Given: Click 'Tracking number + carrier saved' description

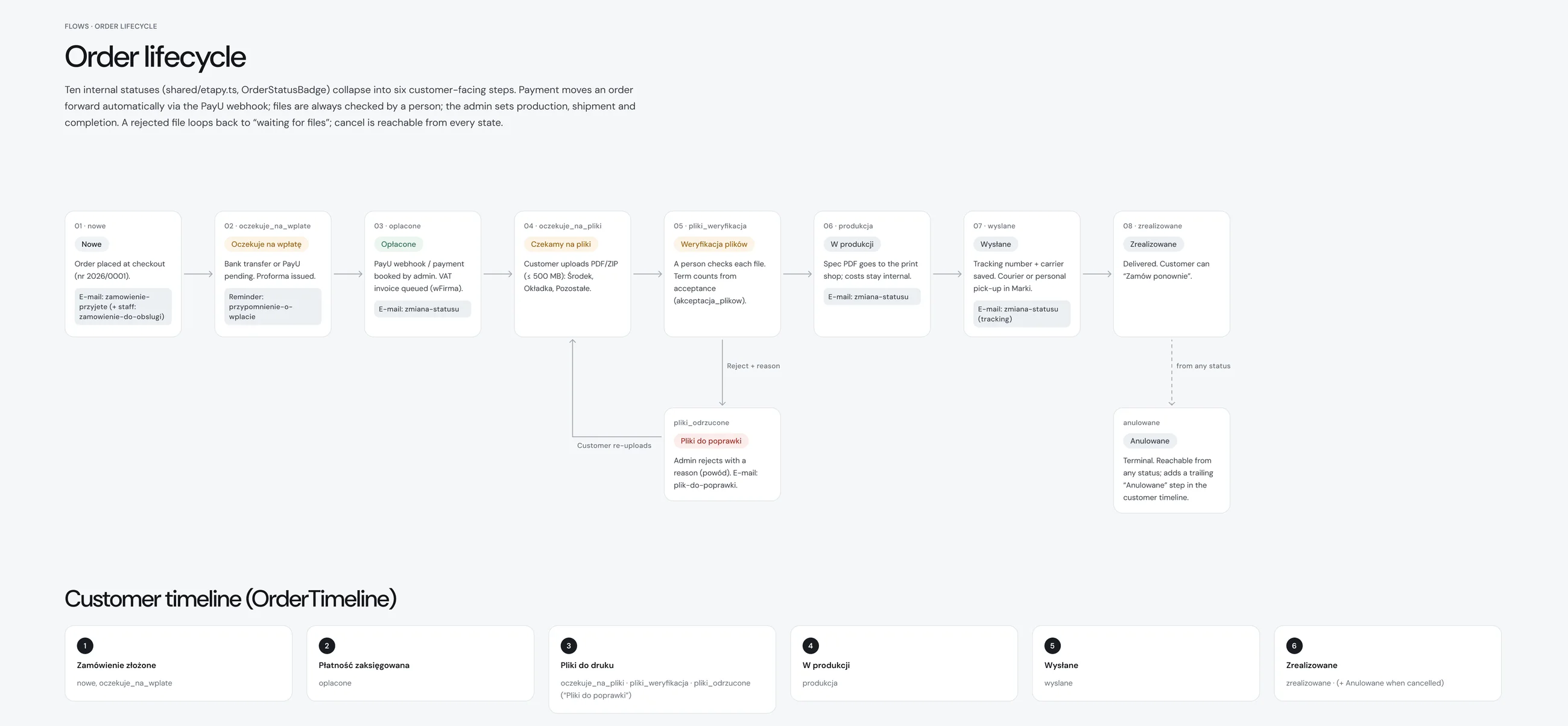Looking at the screenshot, I should 1020,276.
